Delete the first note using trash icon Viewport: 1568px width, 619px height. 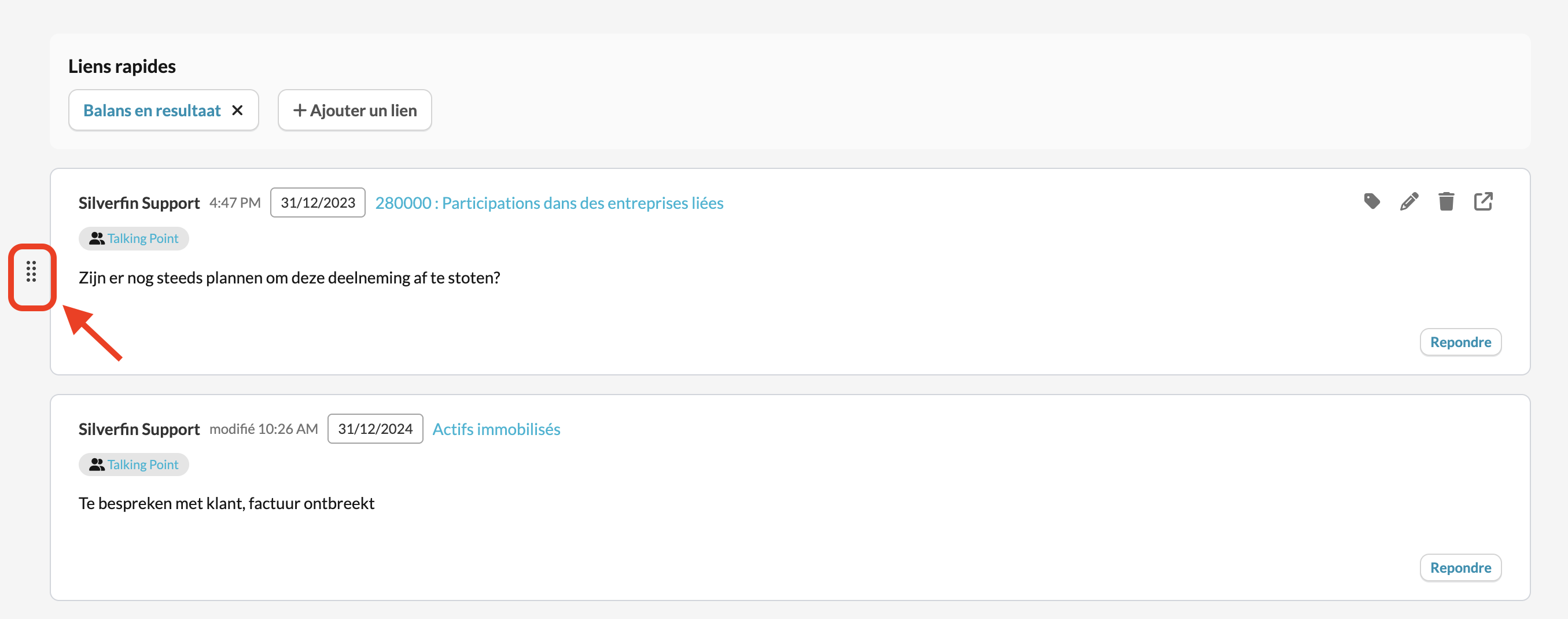pos(1446,201)
